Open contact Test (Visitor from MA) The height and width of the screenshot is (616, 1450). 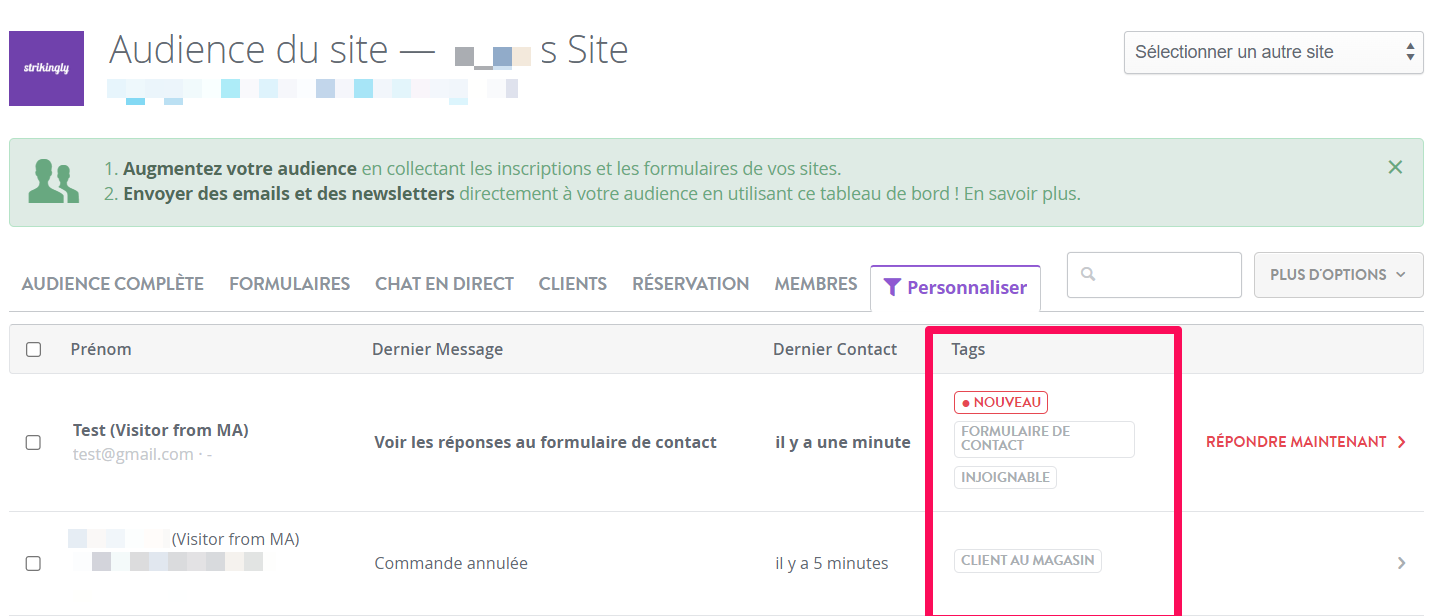click(161, 430)
